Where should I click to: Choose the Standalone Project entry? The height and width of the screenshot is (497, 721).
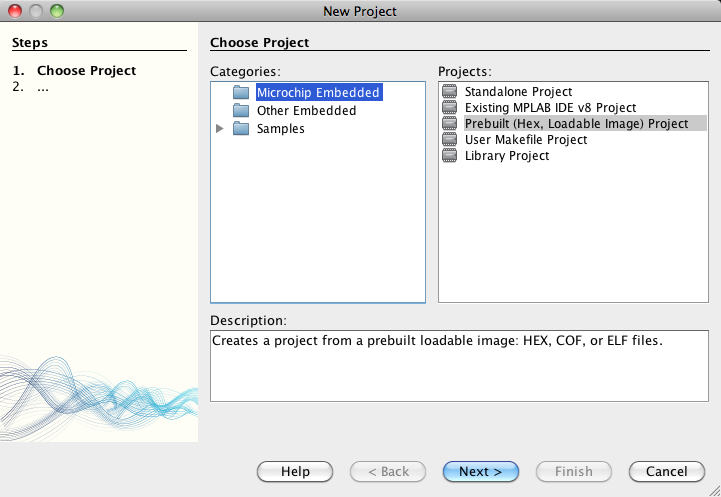pos(518,92)
